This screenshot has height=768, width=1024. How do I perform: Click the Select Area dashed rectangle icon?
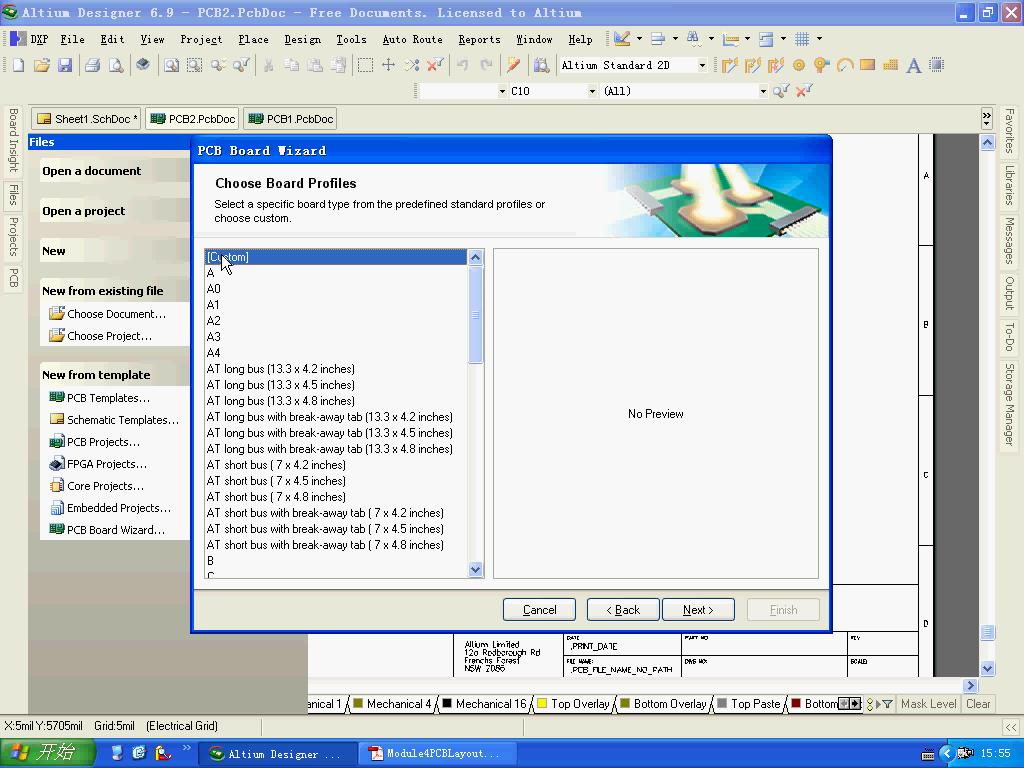pos(366,65)
